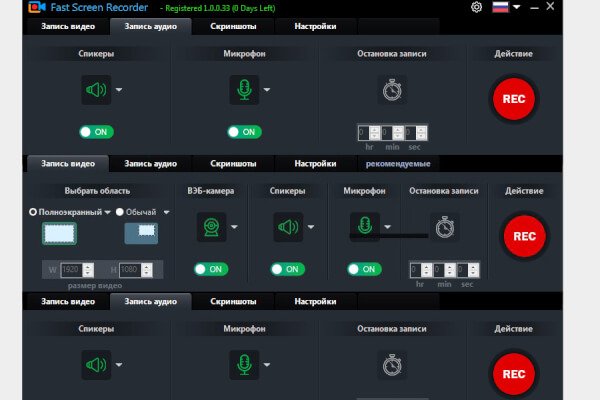Click the Fast Screen Recorder logo icon

tap(37, 7)
